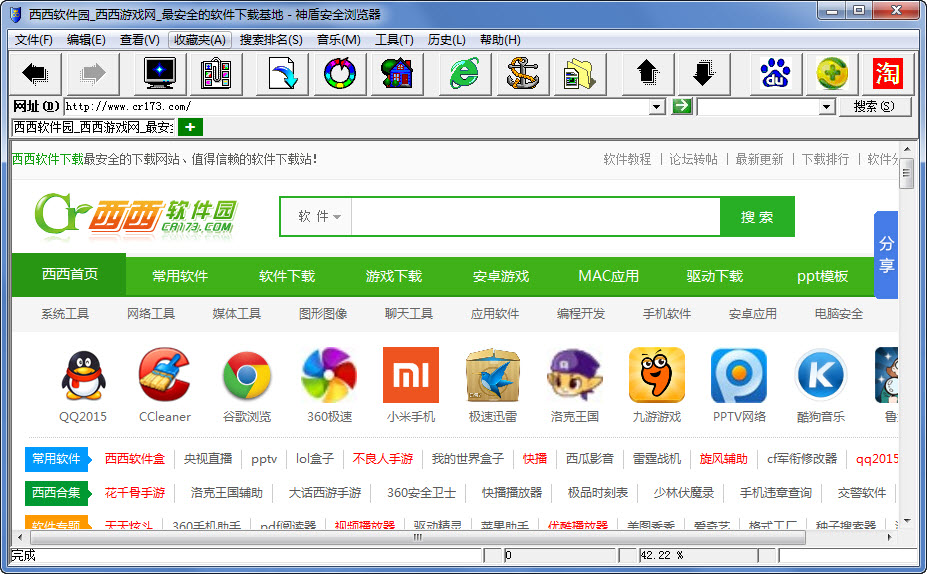Open Baidu paw icon in toolbar
Screen dimensions: 927x574
tap(775, 74)
